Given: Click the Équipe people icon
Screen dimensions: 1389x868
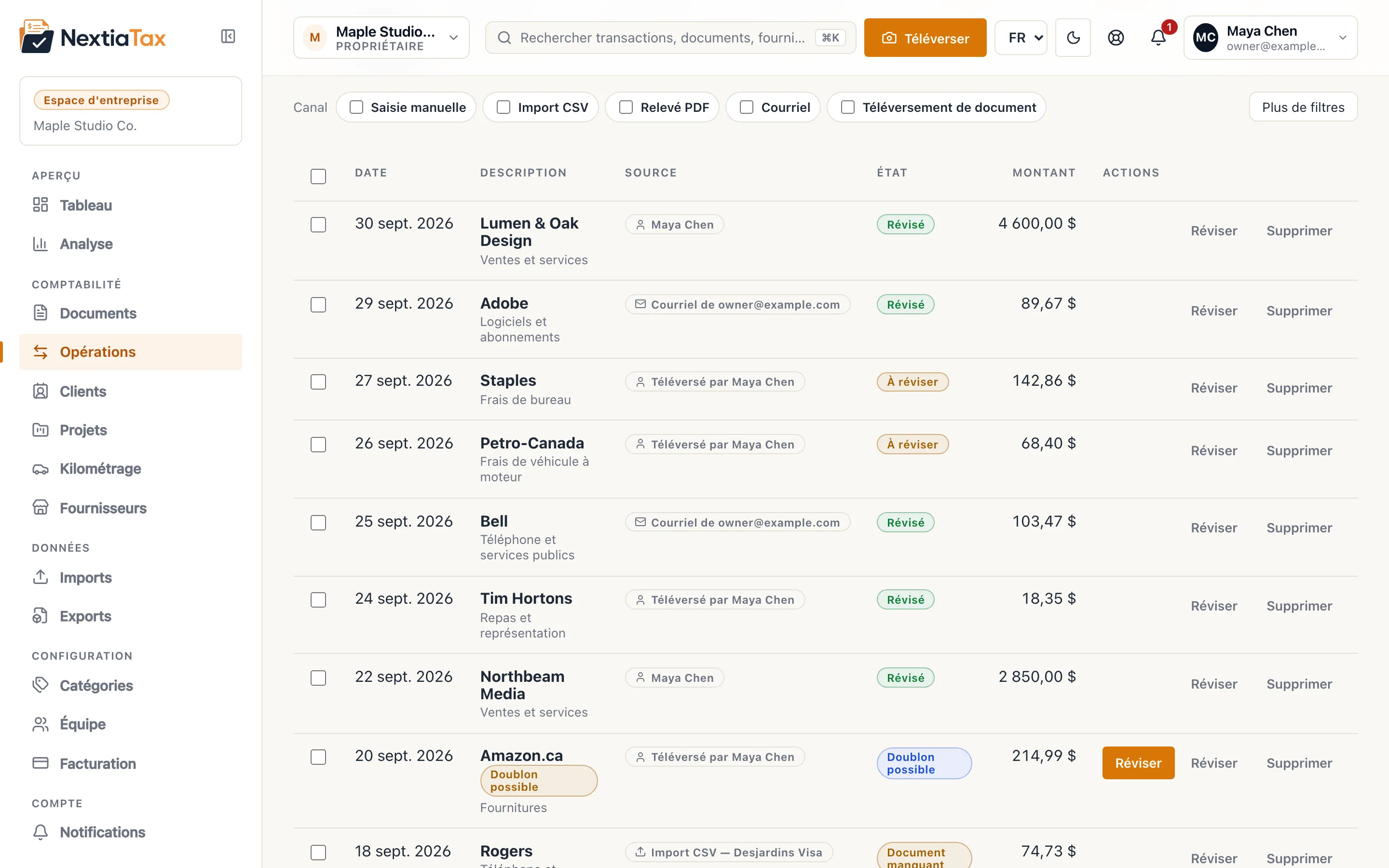Looking at the screenshot, I should coord(40,724).
